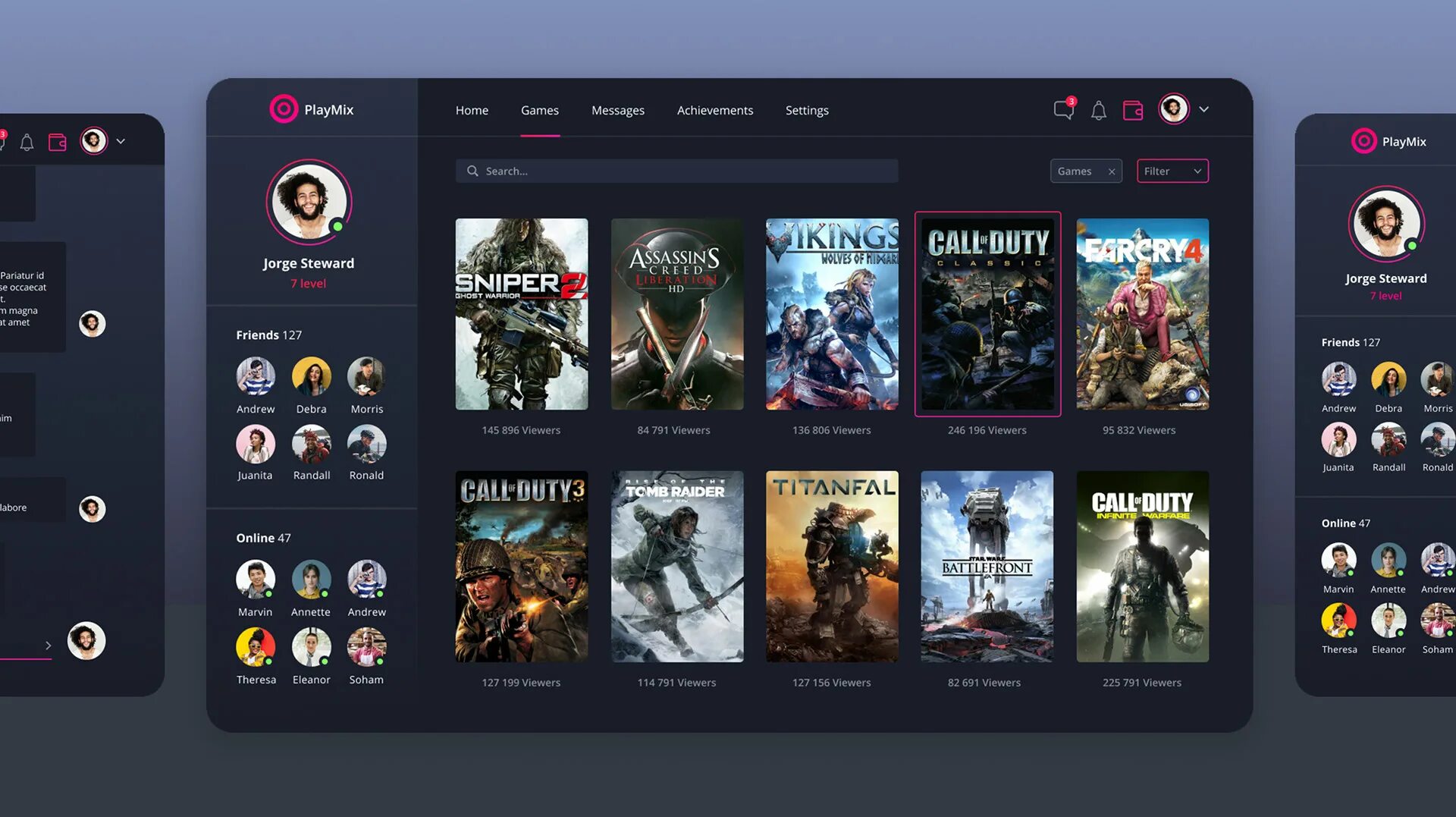Open Marvin's avatar in right window

coord(1338,561)
